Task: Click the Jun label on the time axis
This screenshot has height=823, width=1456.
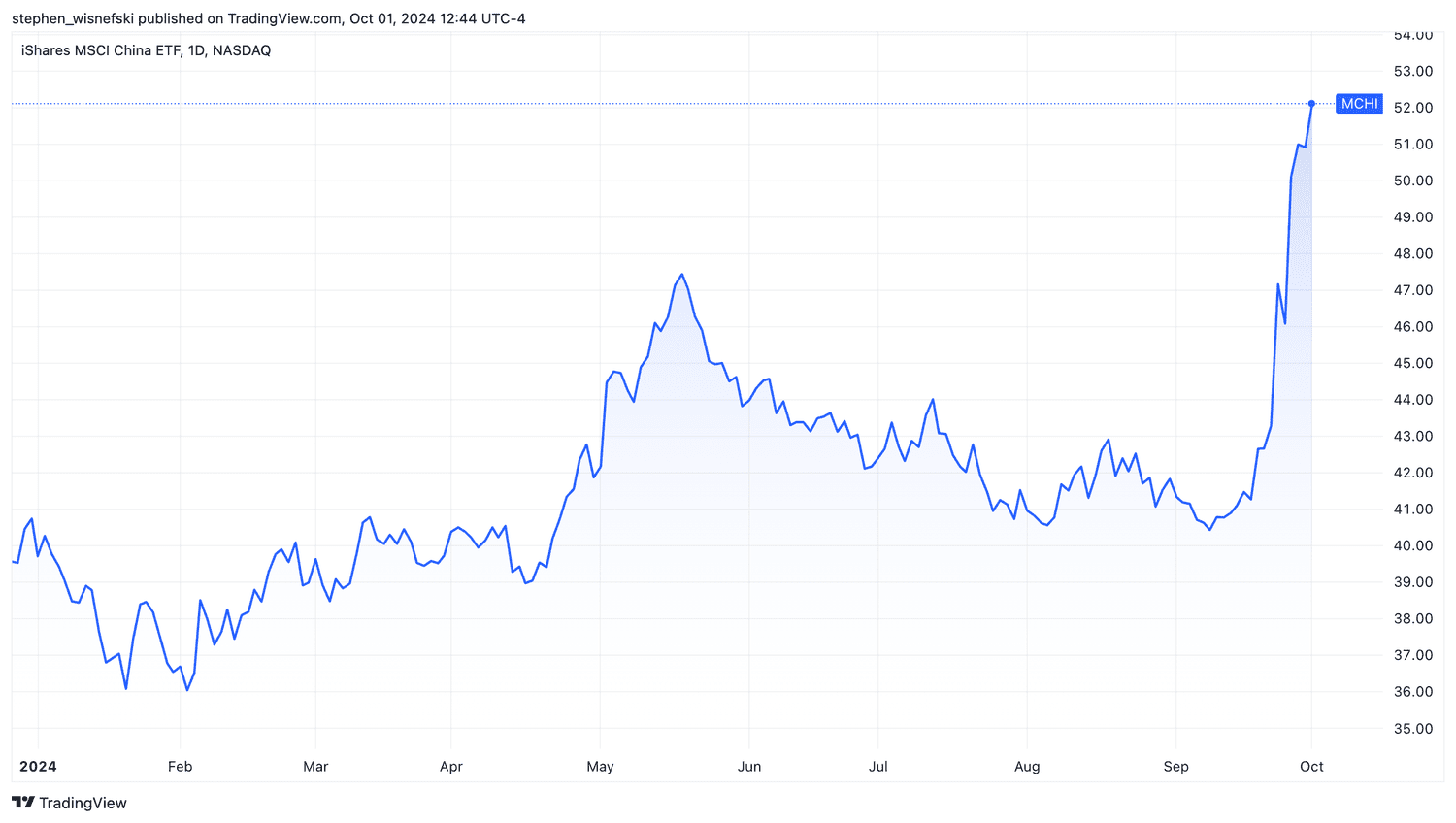Action: point(749,767)
